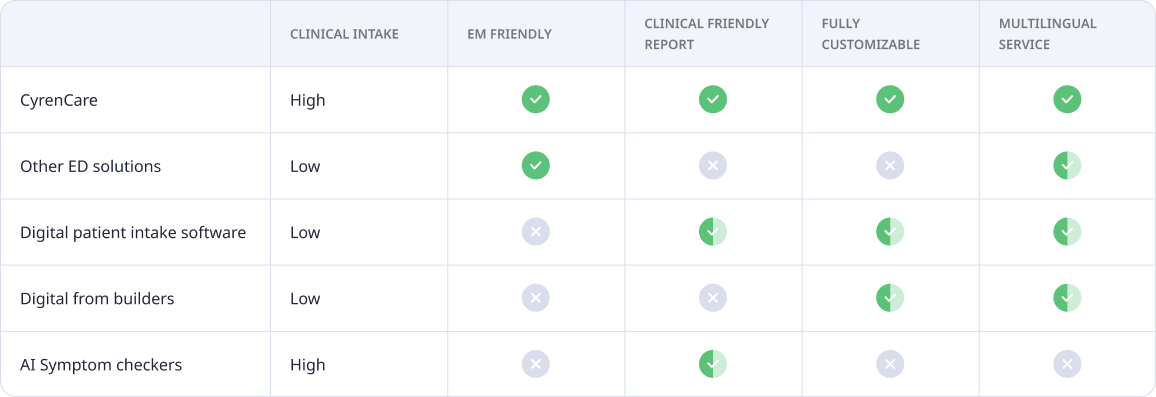Click Digital from builders' Clinical Friendly Report X

[713, 298]
